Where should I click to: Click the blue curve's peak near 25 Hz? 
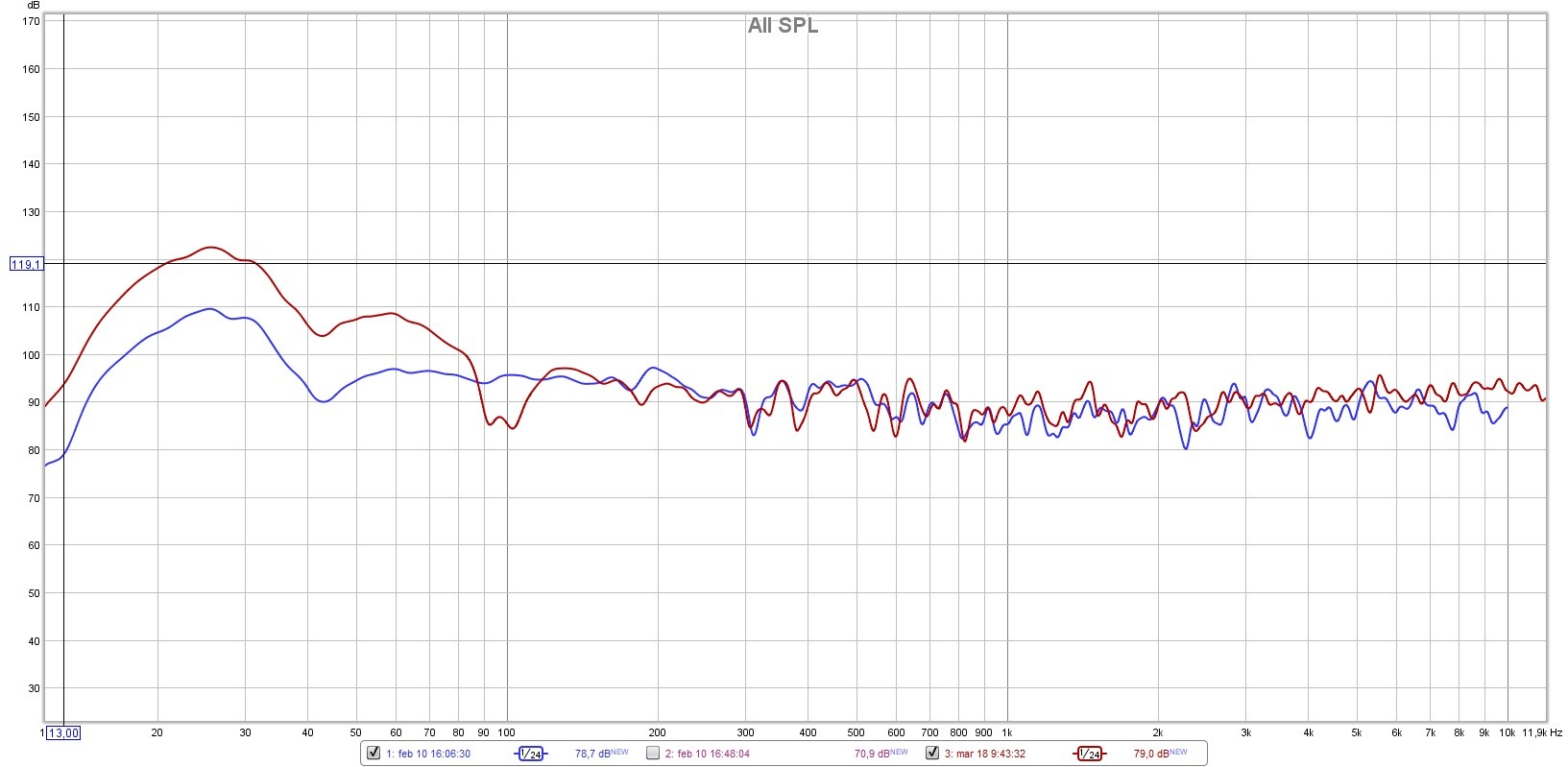(210, 309)
